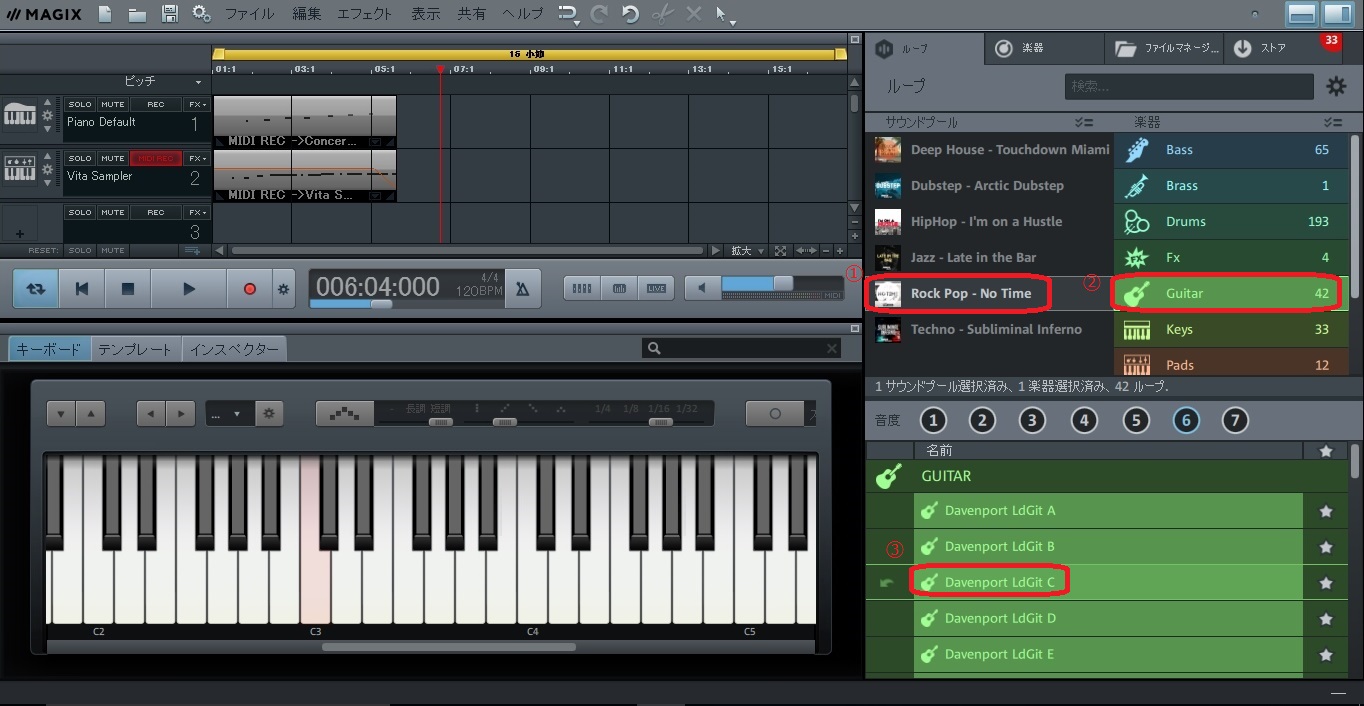Viewport: 1364px width, 706px height.
Task: Open FX dropdown on the Piano Default track
Action: pos(196,104)
